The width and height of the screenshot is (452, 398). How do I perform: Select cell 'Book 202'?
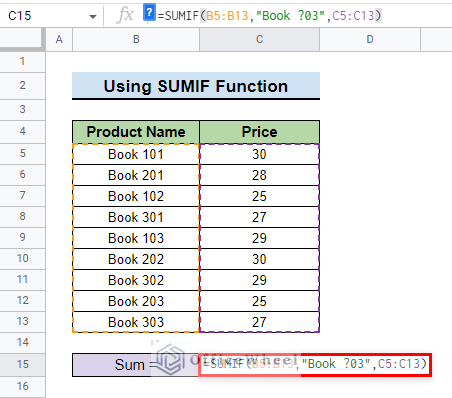[136, 259]
